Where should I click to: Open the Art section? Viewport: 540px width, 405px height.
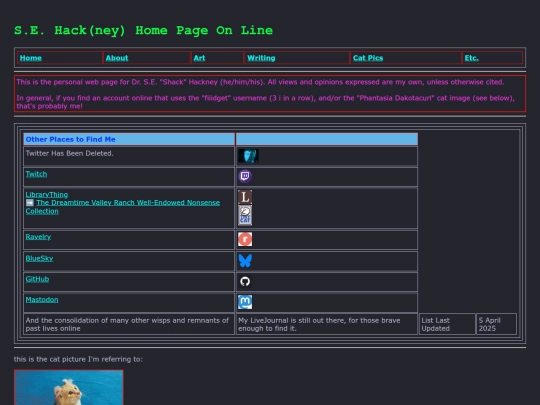(x=199, y=58)
